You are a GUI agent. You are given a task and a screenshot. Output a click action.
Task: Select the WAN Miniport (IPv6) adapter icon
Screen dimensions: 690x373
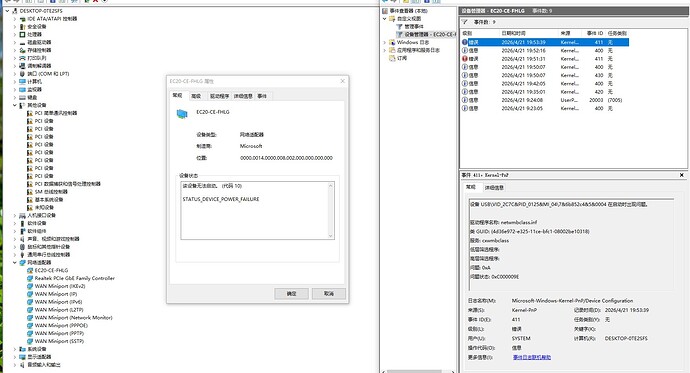[x=30, y=302]
